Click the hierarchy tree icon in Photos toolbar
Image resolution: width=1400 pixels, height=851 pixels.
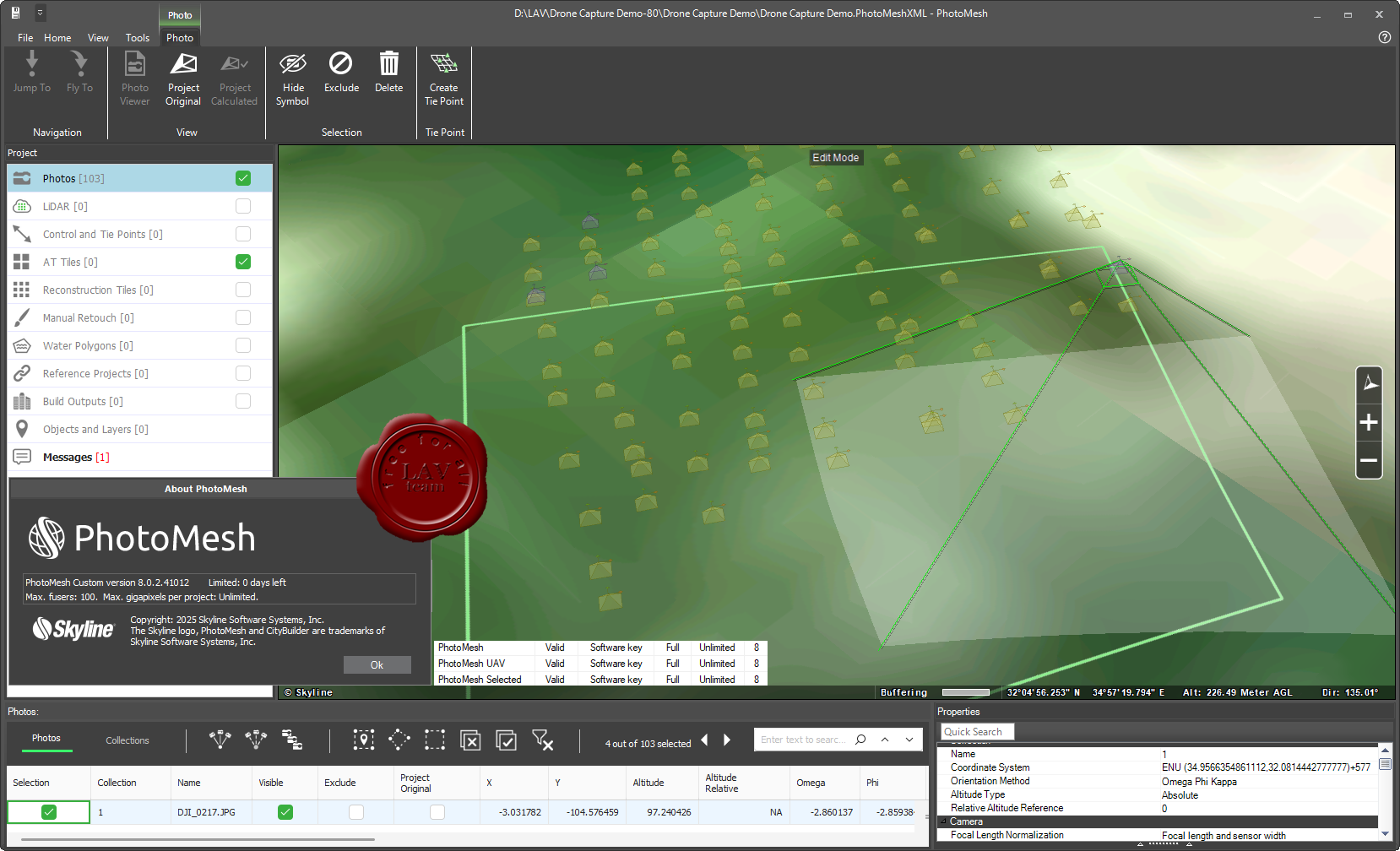292,740
